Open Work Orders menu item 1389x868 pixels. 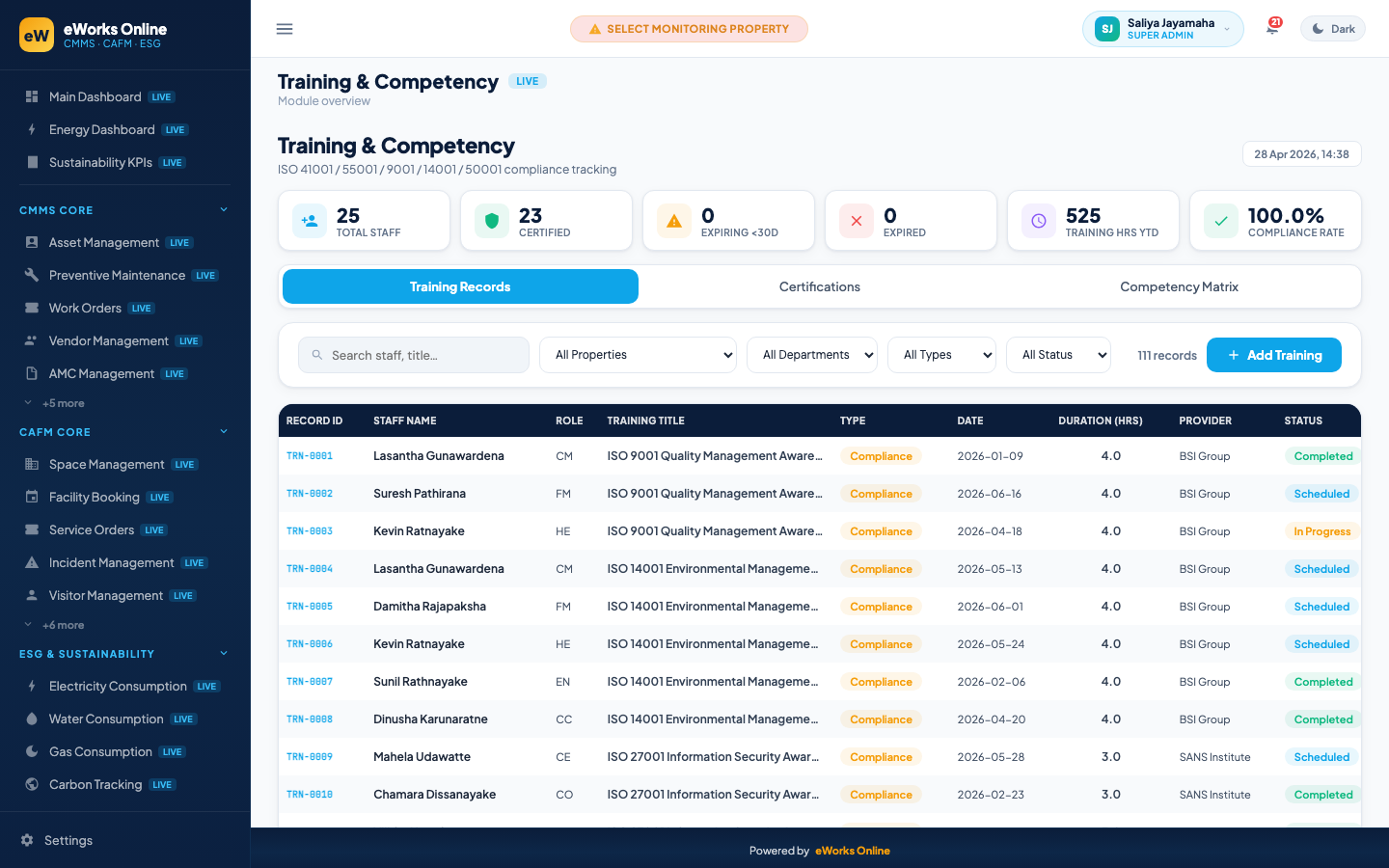(124, 308)
